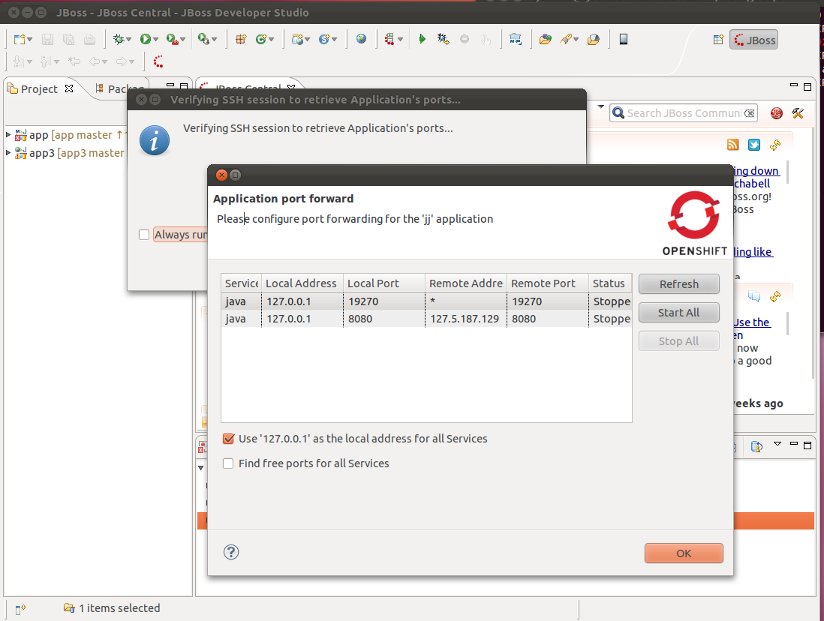The height and width of the screenshot is (621, 824).
Task: Open the Run icon dropdown arrow
Action: [x=156, y=39]
